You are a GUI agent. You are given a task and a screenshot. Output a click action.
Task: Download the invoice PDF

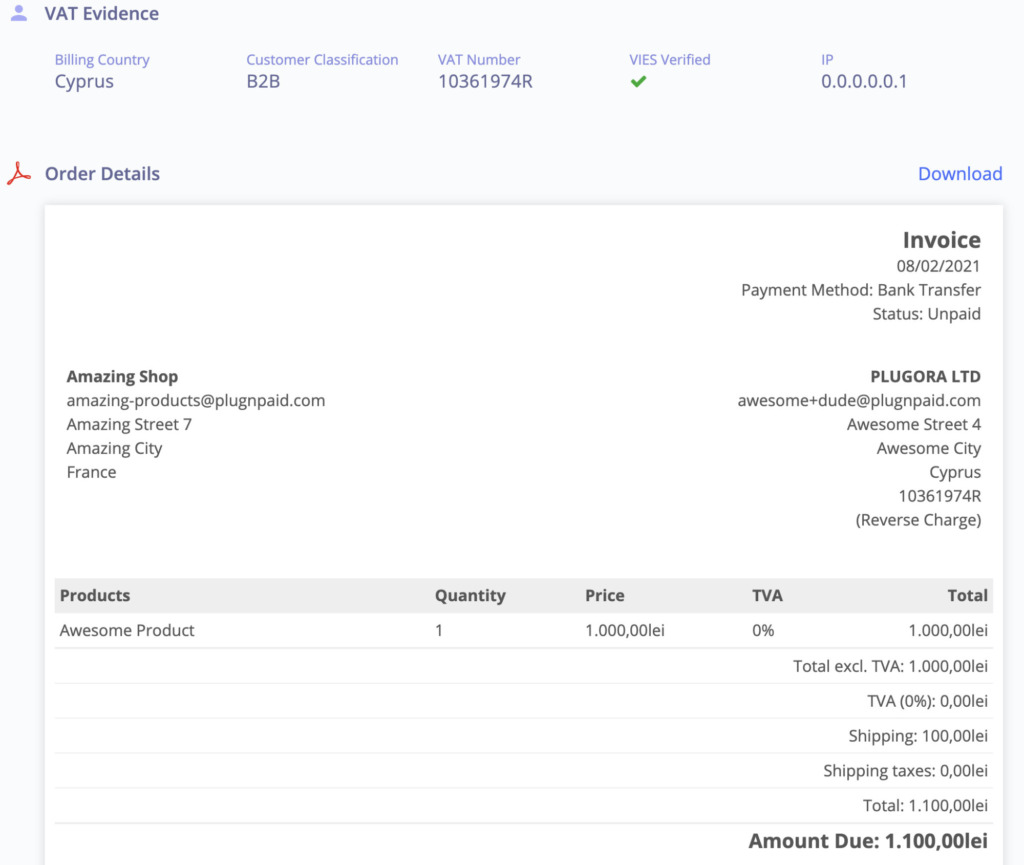pyautogui.click(x=959, y=174)
